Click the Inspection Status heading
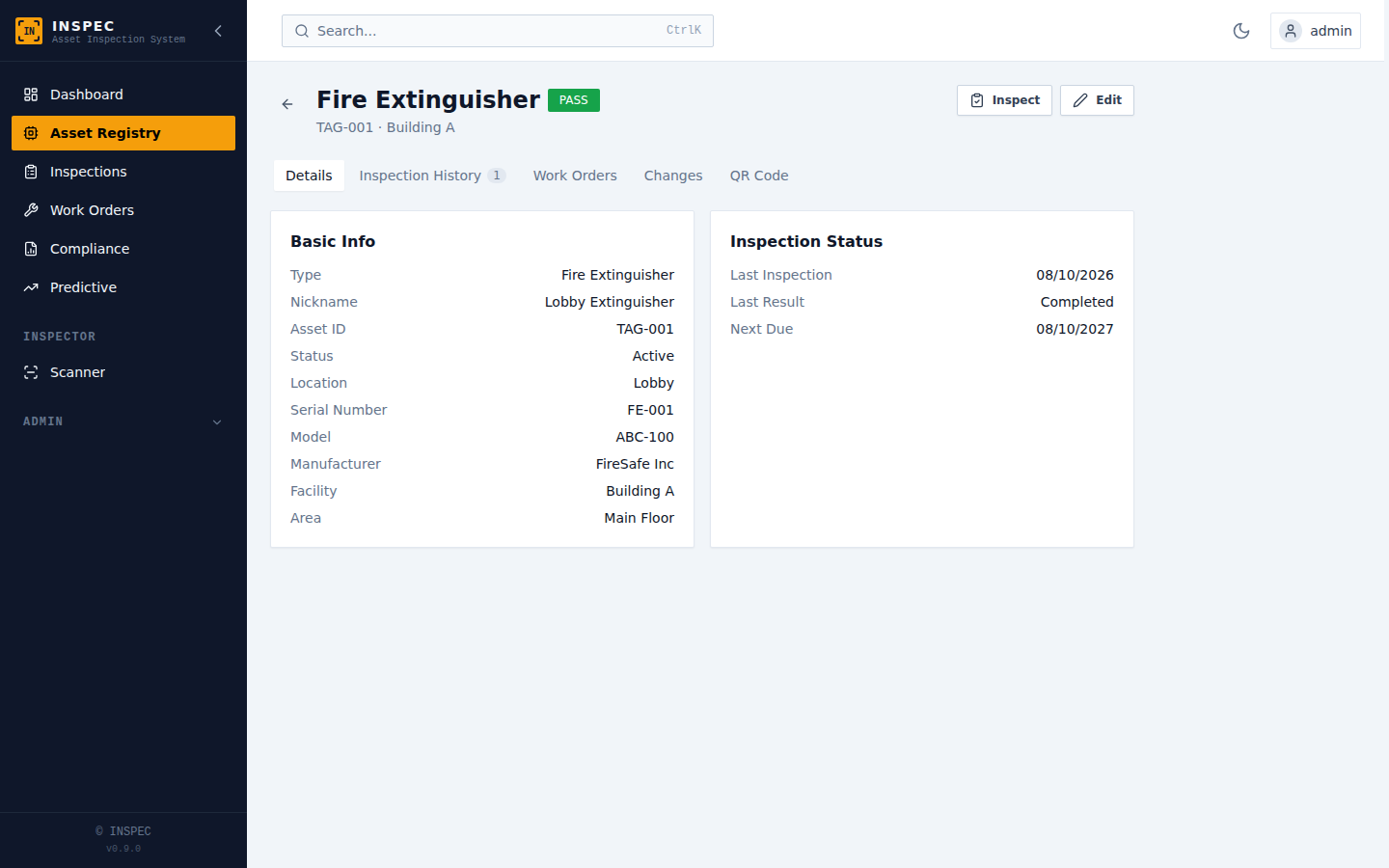The width and height of the screenshot is (1389, 868). click(806, 241)
